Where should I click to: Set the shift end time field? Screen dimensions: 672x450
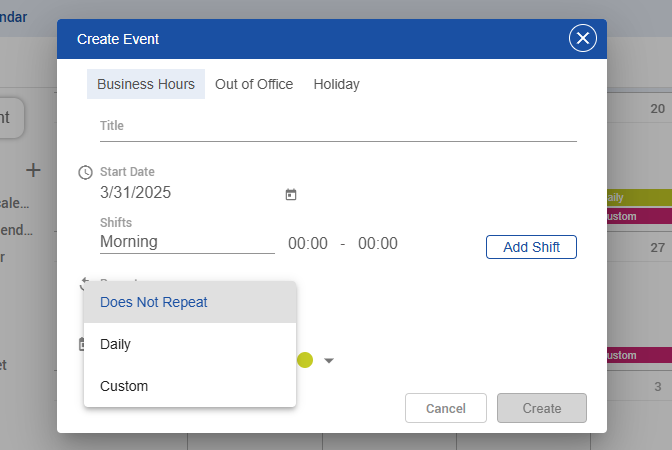(378, 243)
